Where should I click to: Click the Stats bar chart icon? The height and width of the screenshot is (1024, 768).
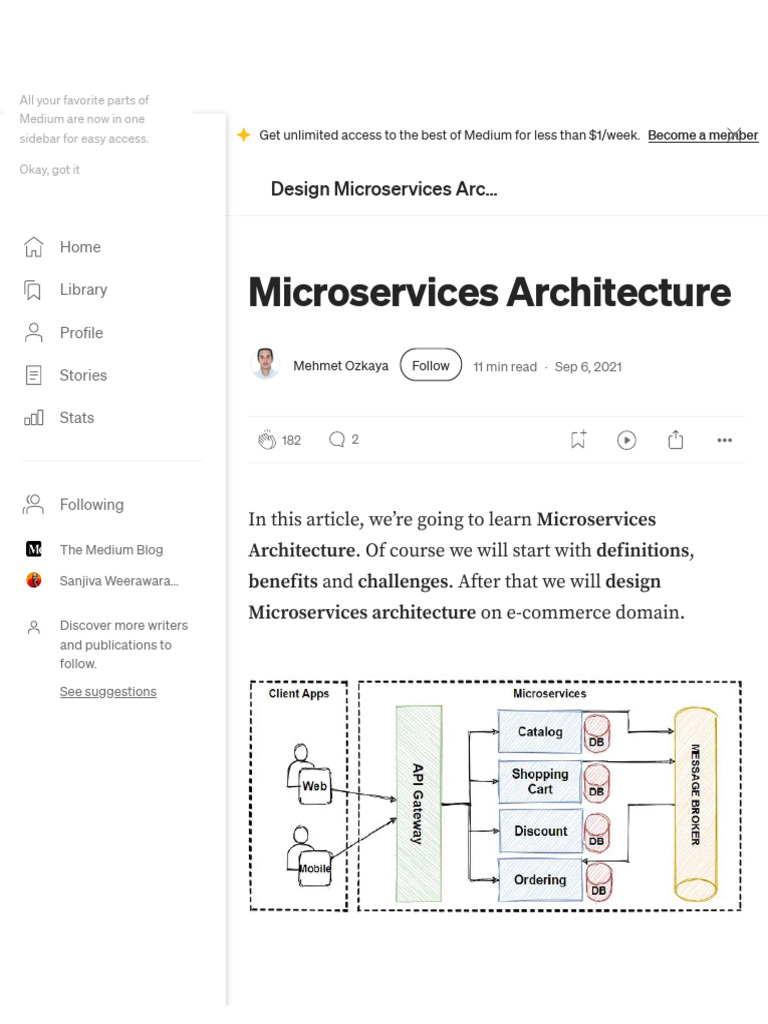pyautogui.click(x=33, y=417)
